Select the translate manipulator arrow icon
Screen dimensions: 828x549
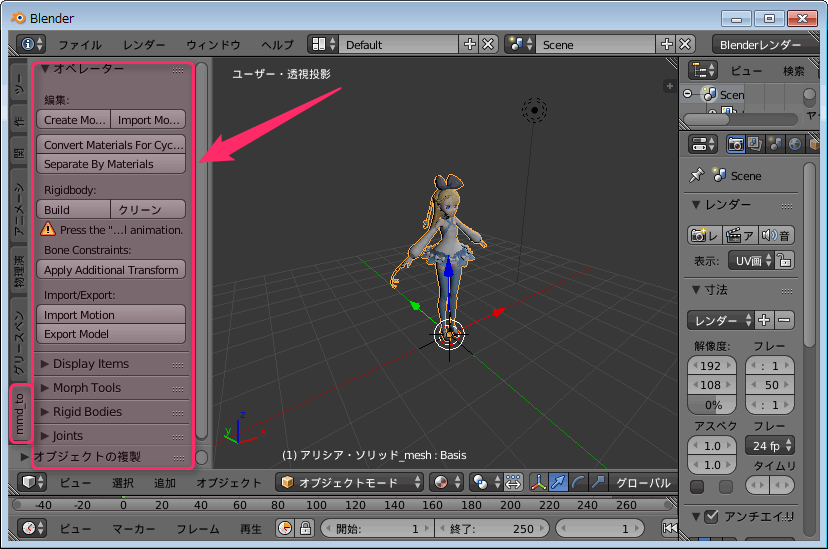pyautogui.click(x=558, y=482)
